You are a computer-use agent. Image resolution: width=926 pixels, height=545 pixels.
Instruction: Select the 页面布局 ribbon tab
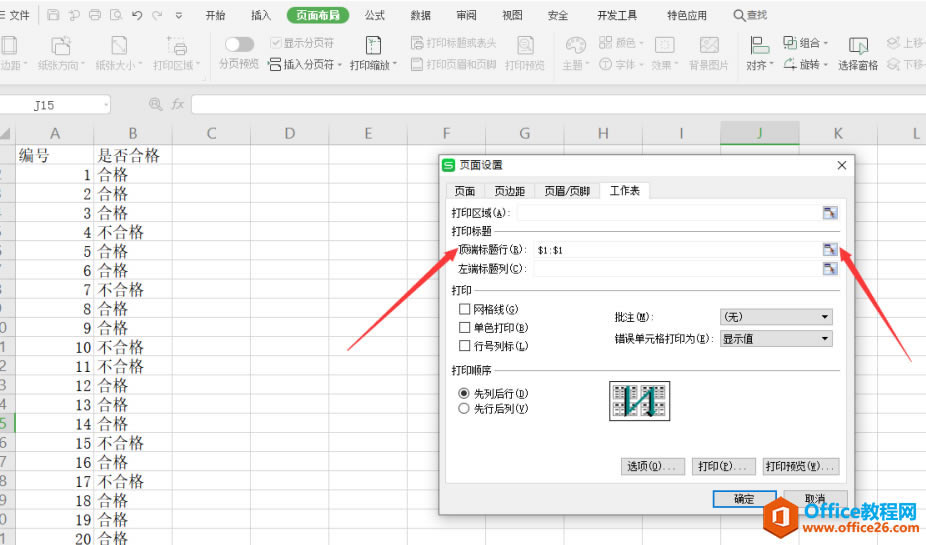pyautogui.click(x=318, y=15)
